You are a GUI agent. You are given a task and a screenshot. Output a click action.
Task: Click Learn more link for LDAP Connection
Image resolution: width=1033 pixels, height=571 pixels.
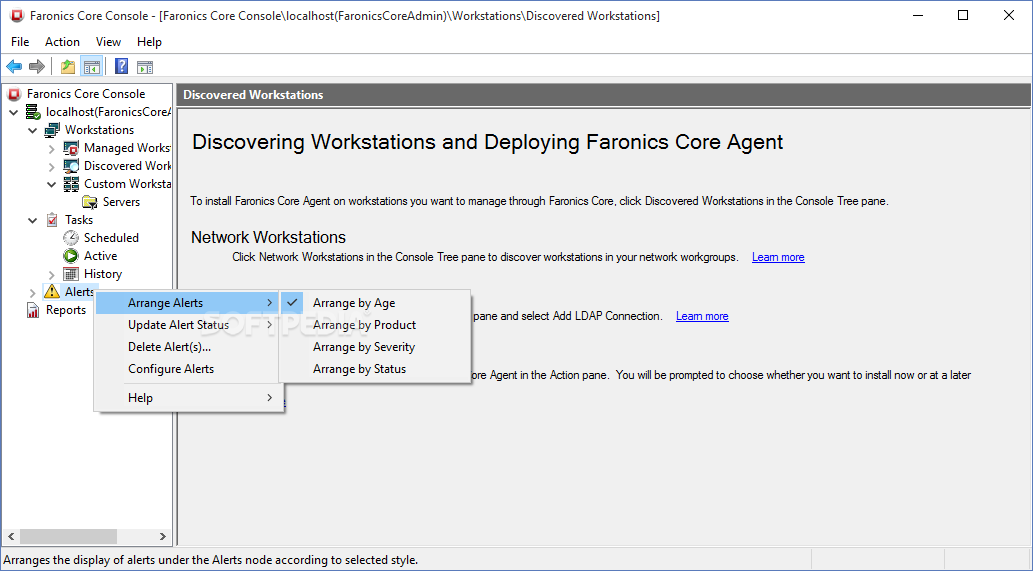click(x=702, y=316)
